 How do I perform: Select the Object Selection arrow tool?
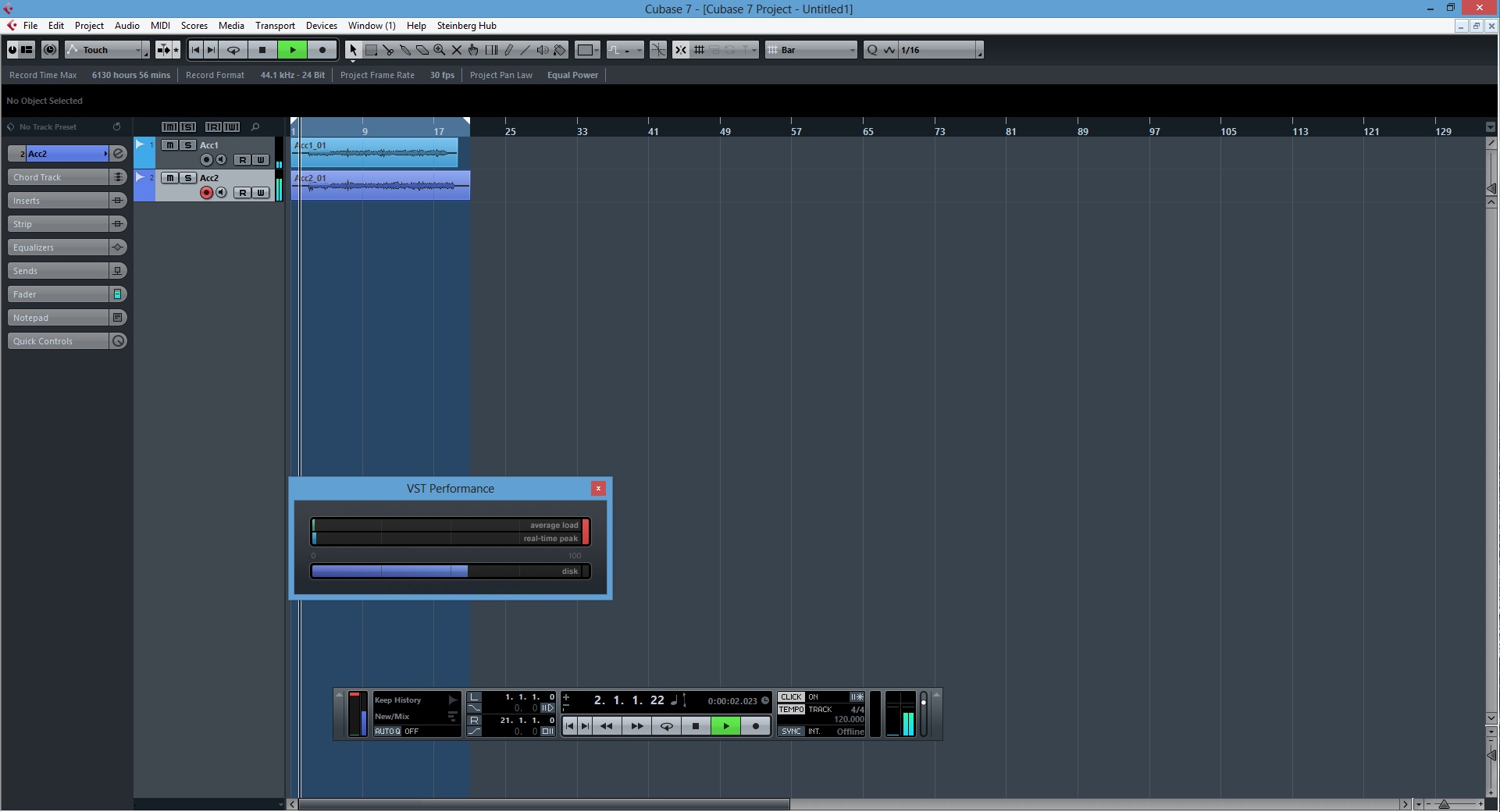[353, 50]
